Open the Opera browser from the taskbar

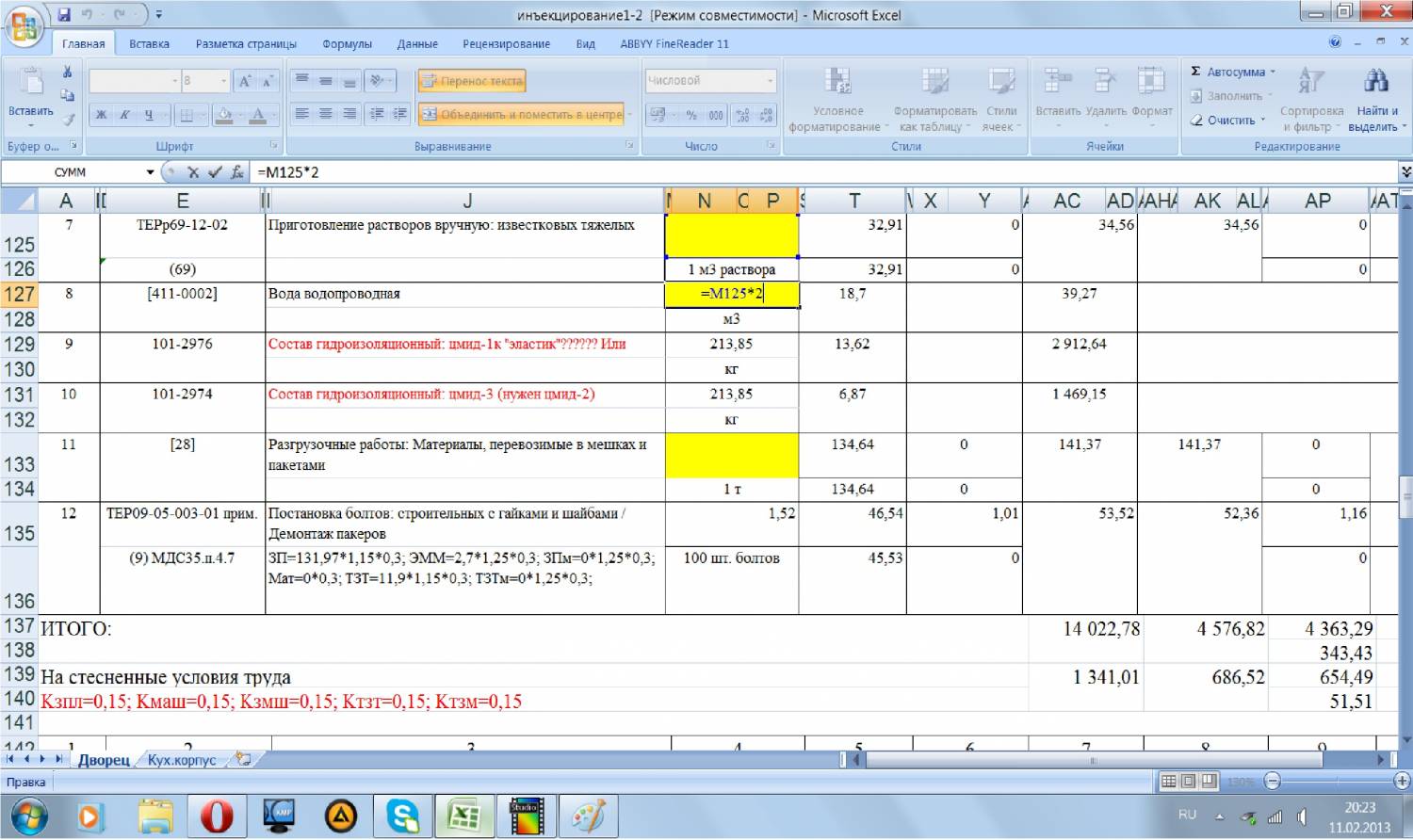[216, 816]
